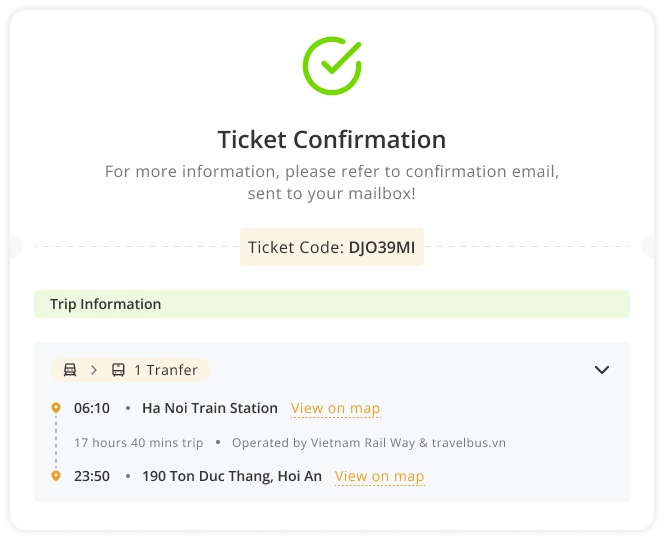Click the Trip Information header bar
This screenshot has width=664, height=540.
point(332,304)
